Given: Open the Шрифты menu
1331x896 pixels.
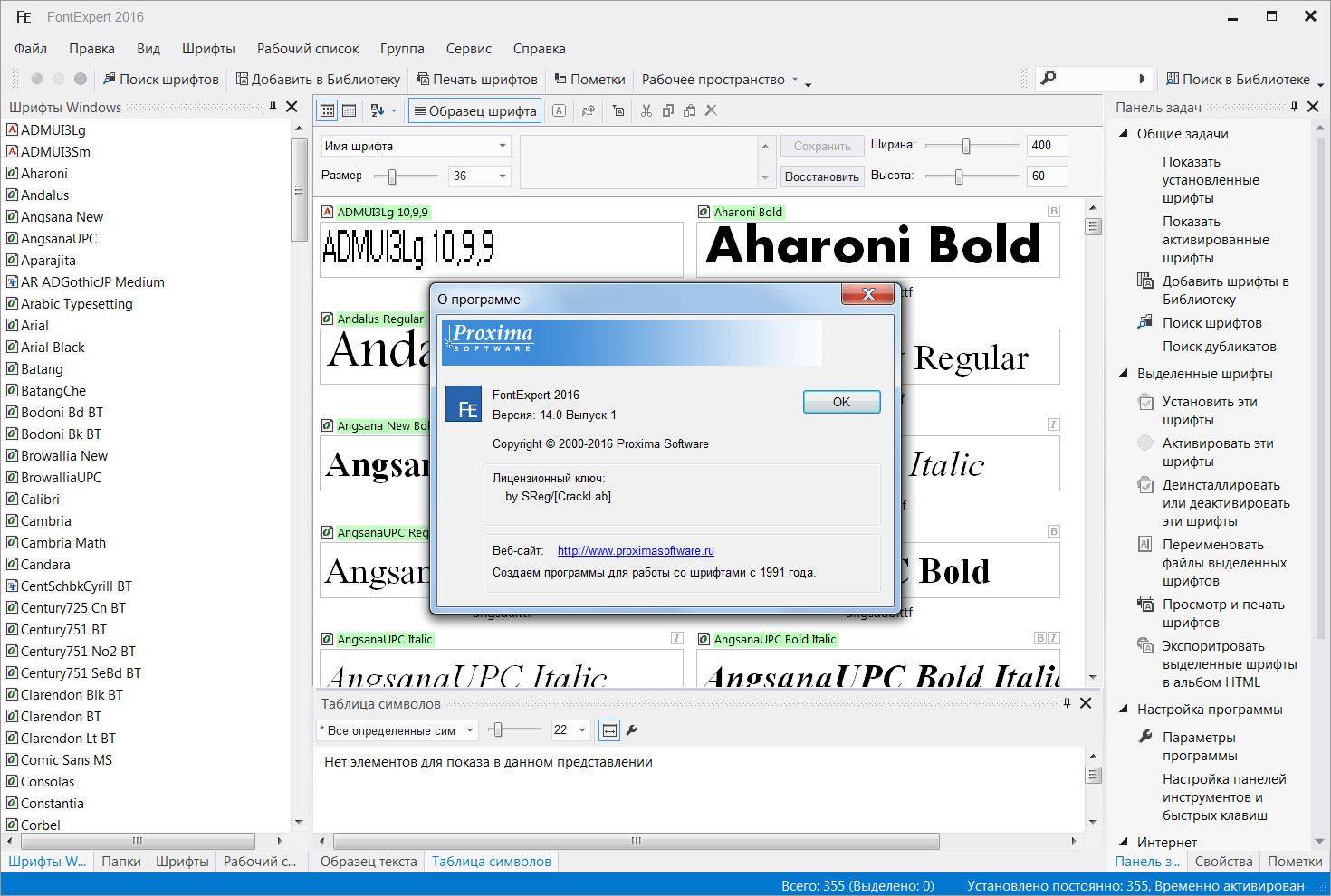Looking at the screenshot, I should point(208,48).
